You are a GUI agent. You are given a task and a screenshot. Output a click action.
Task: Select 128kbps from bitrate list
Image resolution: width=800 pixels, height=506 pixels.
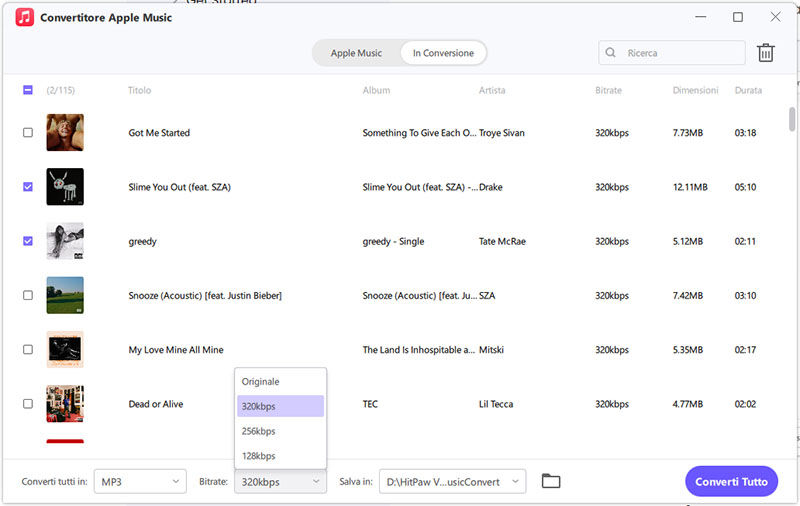280,456
